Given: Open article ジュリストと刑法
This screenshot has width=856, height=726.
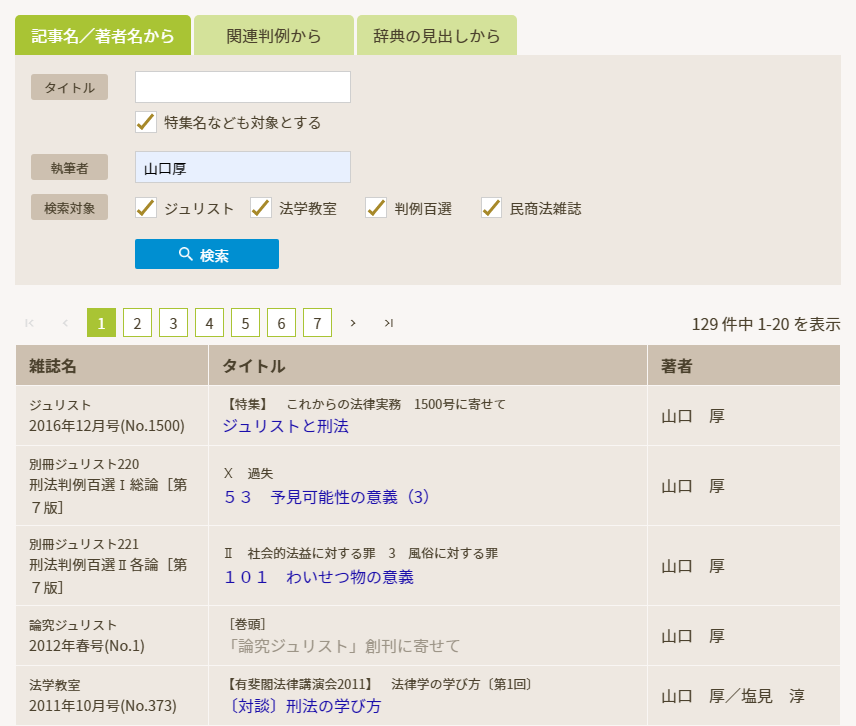Looking at the screenshot, I should tap(286, 426).
